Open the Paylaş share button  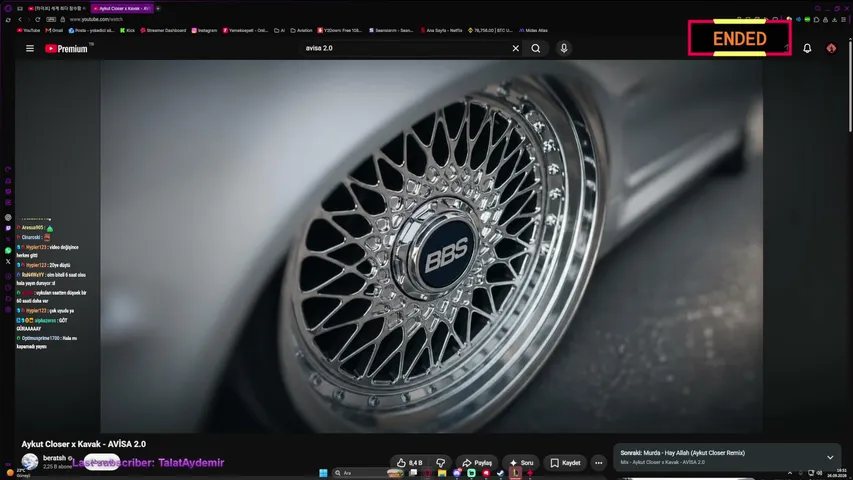point(477,463)
